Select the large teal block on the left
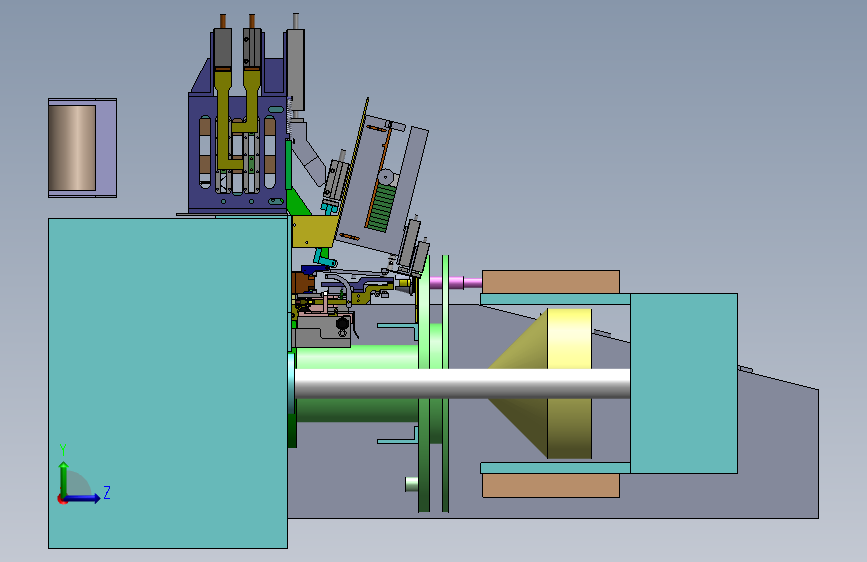Image resolution: width=867 pixels, height=562 pixels. pyautogui.click(x=168, y=383)
